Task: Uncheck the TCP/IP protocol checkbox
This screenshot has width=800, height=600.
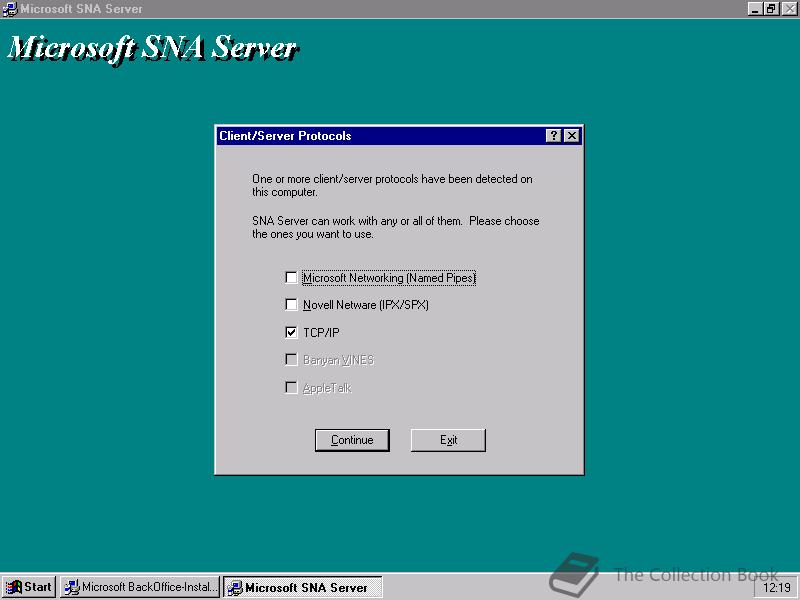Action: click(291, 333)
